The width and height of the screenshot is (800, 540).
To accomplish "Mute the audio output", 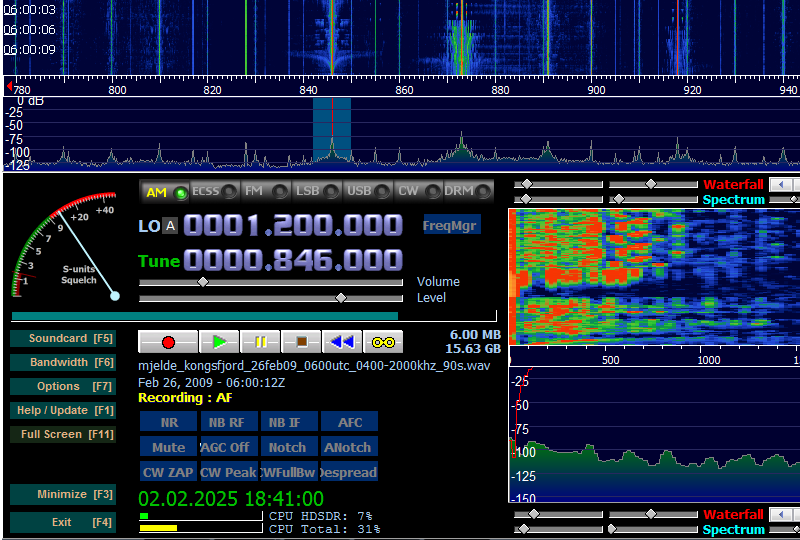I will coord(168,447).
